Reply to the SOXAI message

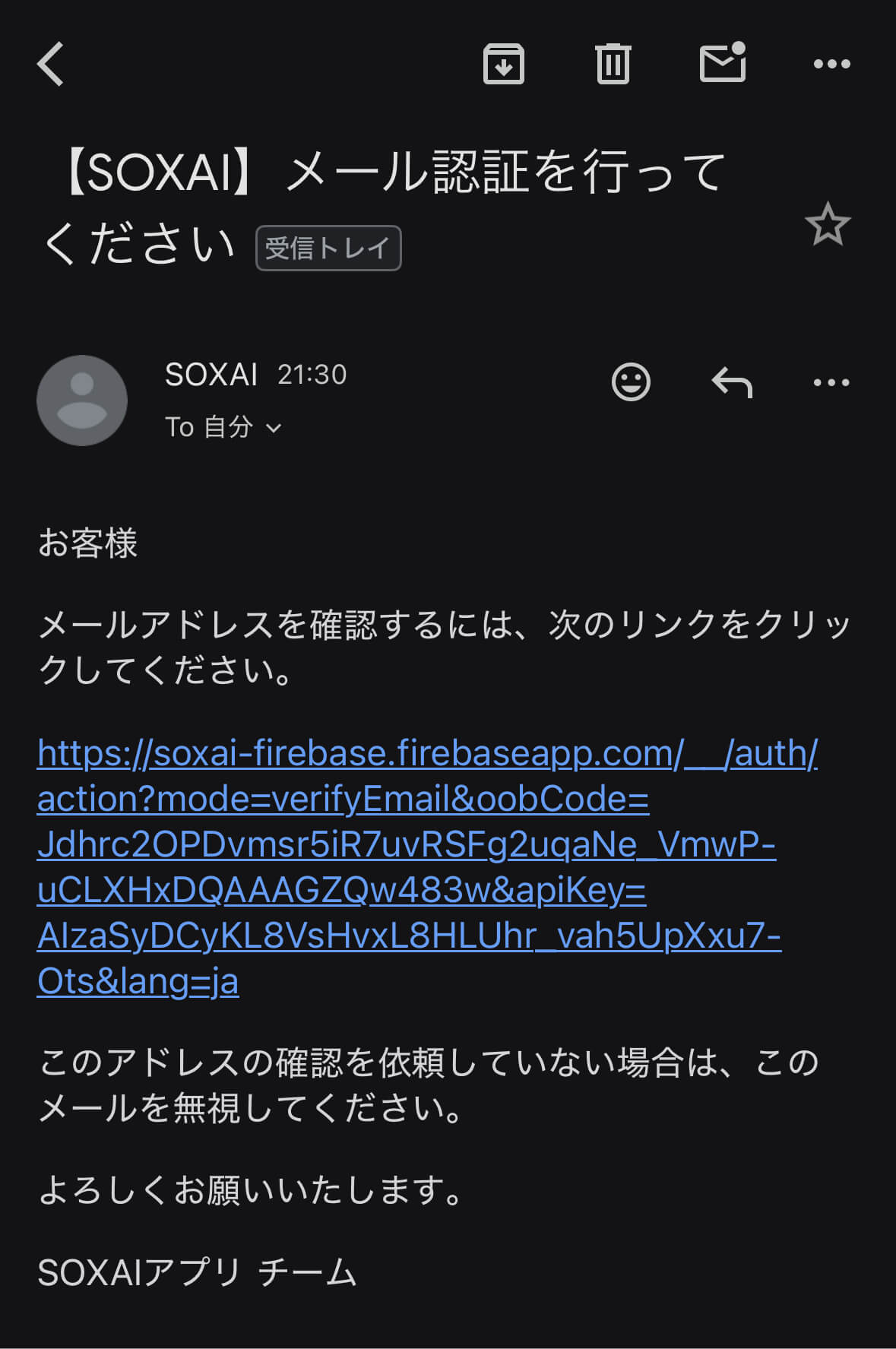pos(732,382)
